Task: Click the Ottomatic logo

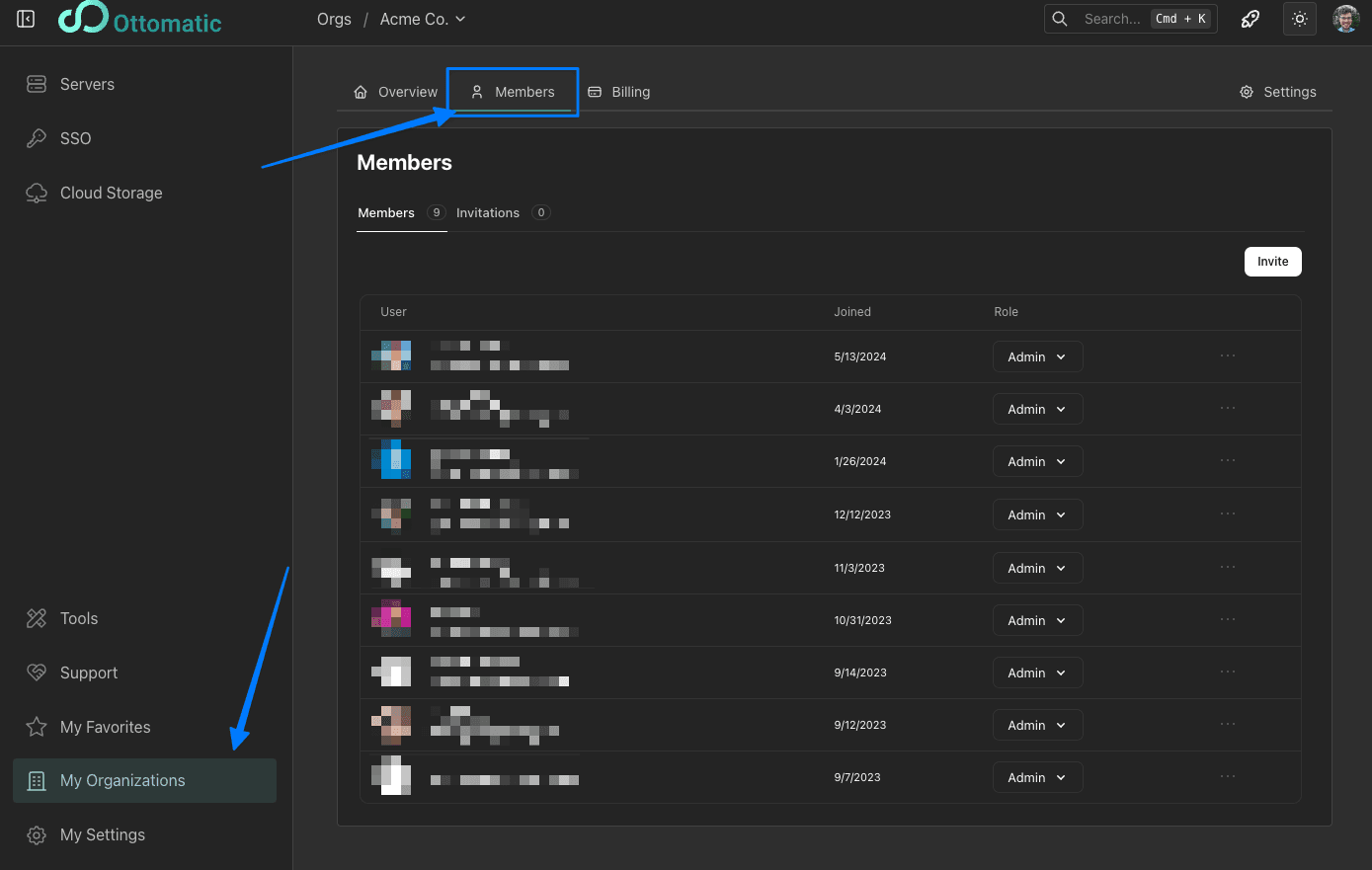Action: click(140, 20)
